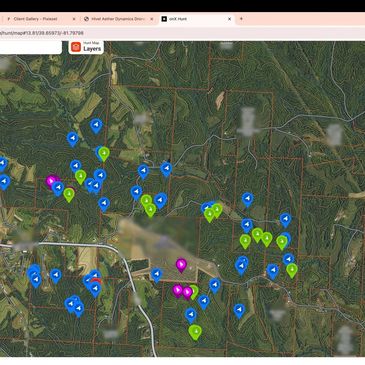The image size is (365, 365).
Task: Select the second-northernmost blue waypoint pin
Action: (73, 139)
